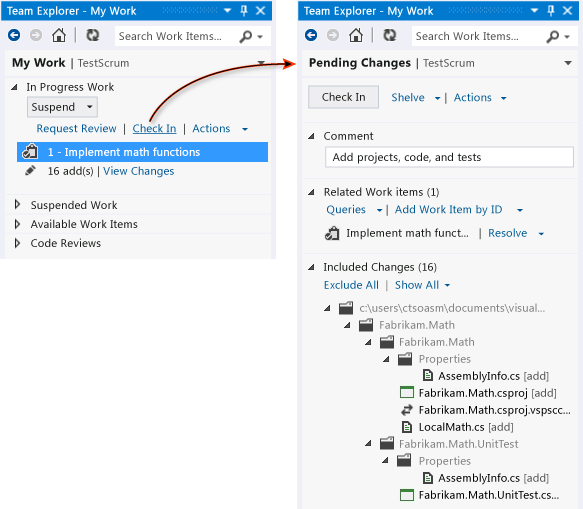
Task: Click search magnifier in right Pending Changes panel
Action: pyautogui.click(x=553, y=36)
